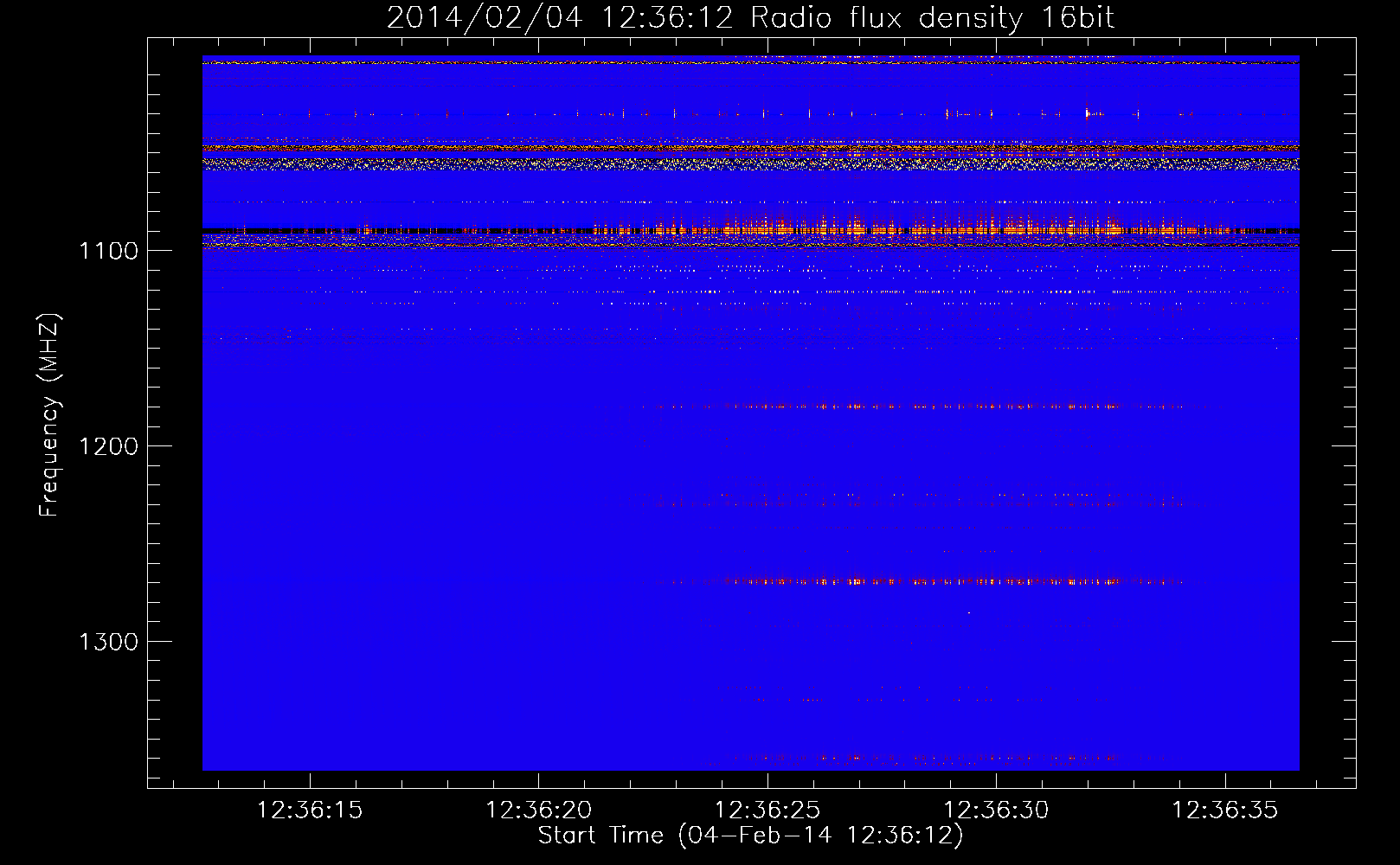This screenshot has width=1400, height=865.
Task: Click the 1100 frequency tick label
Action: [108, 251]
